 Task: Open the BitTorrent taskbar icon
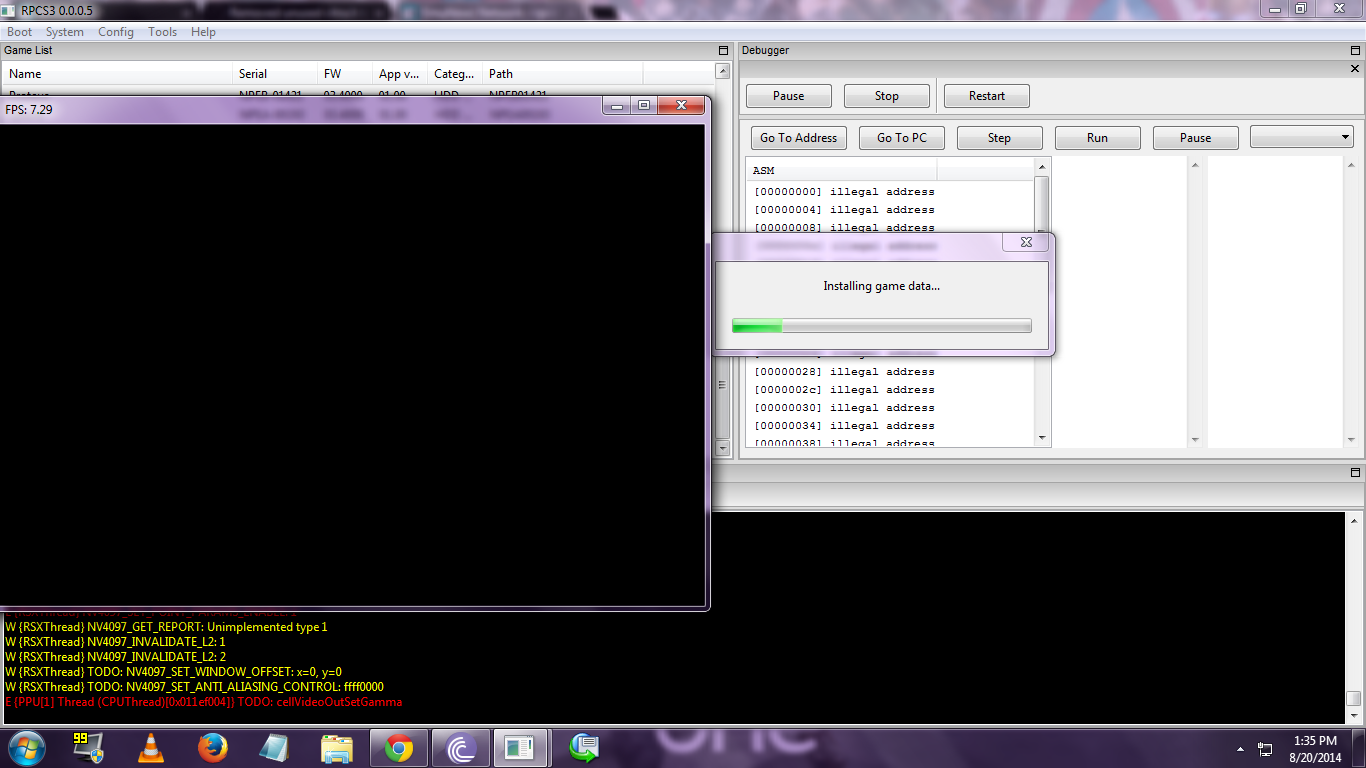[x=461, y=748]
